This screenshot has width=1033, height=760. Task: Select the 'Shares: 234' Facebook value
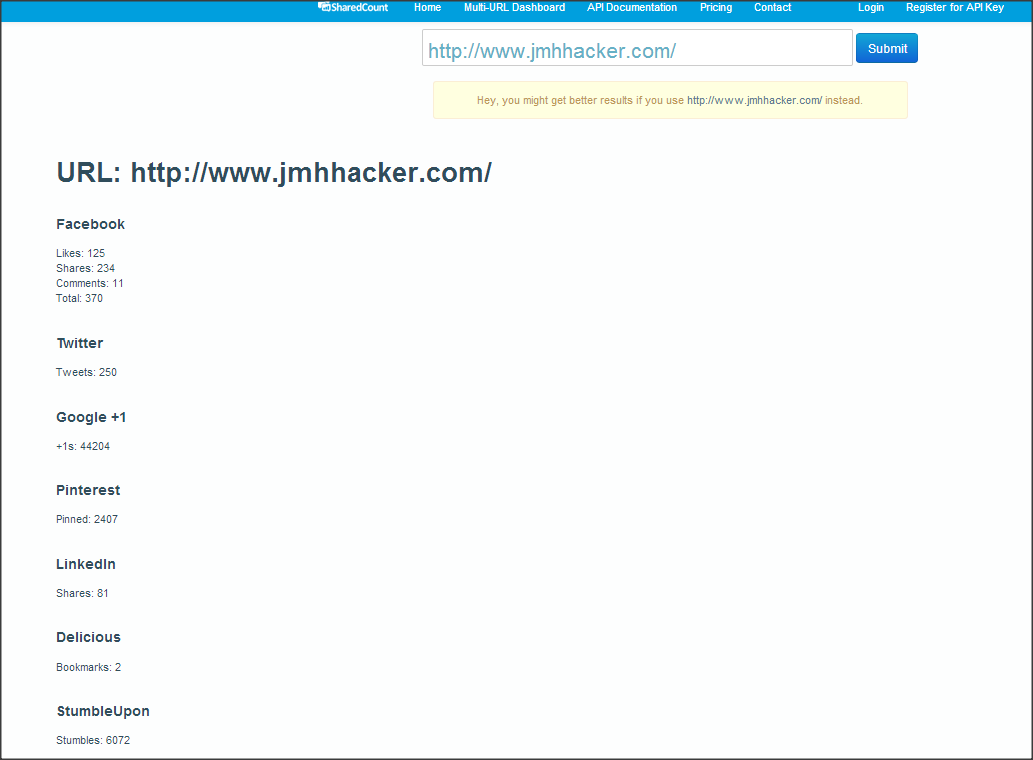click(x=85, y=268)
